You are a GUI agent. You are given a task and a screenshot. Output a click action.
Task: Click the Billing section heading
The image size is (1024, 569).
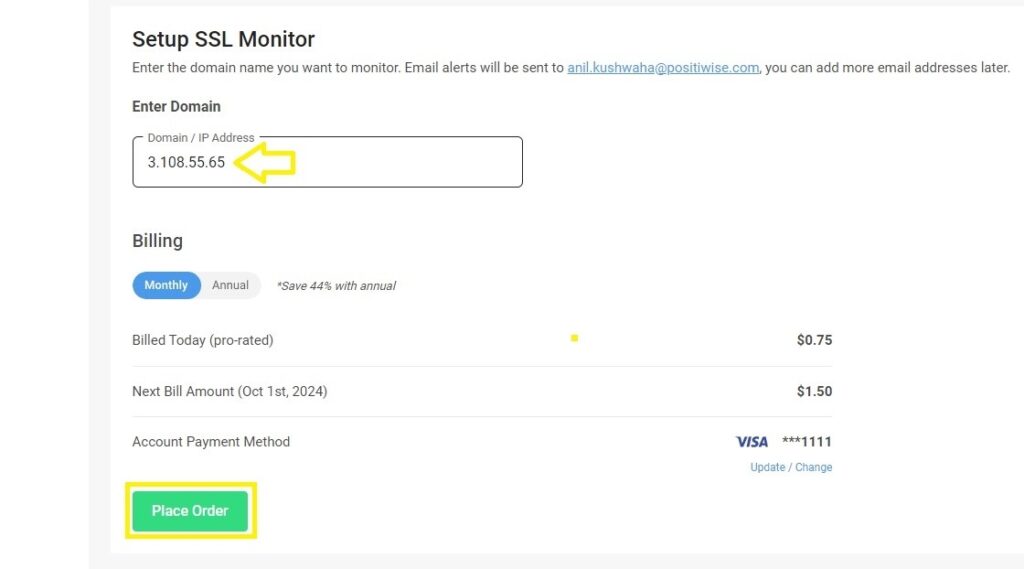click(x=157, y=241)
